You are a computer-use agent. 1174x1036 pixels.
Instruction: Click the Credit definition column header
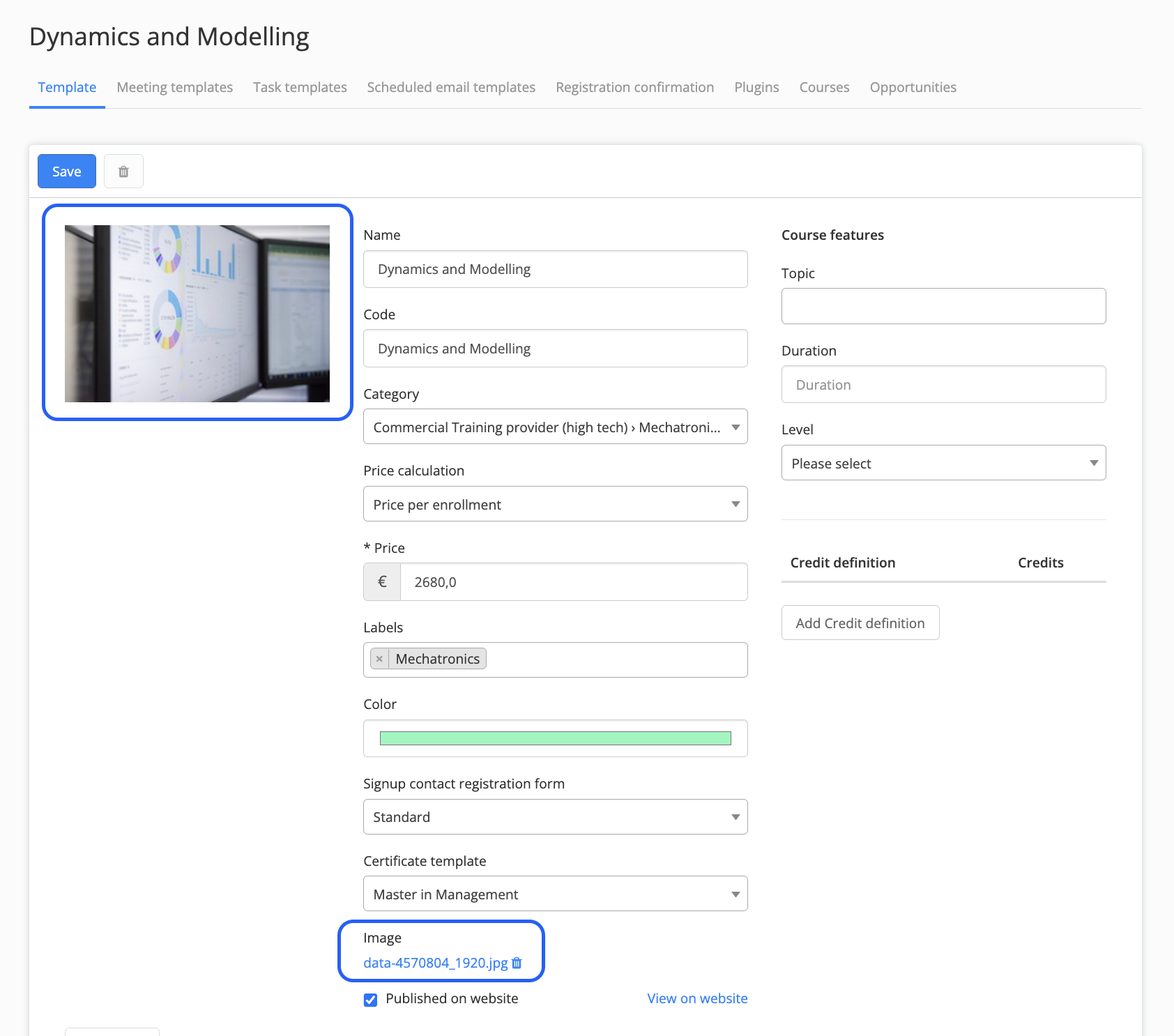coord(843,563)
